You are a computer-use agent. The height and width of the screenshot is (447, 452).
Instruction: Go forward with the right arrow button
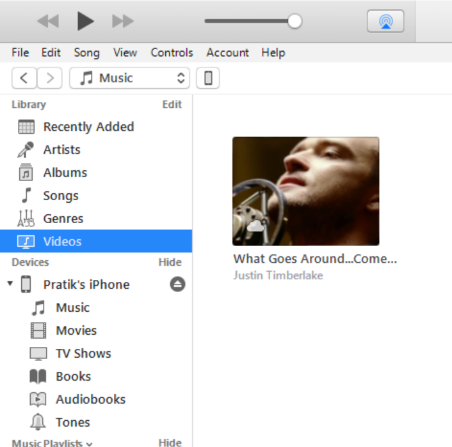tap(49, 78)
